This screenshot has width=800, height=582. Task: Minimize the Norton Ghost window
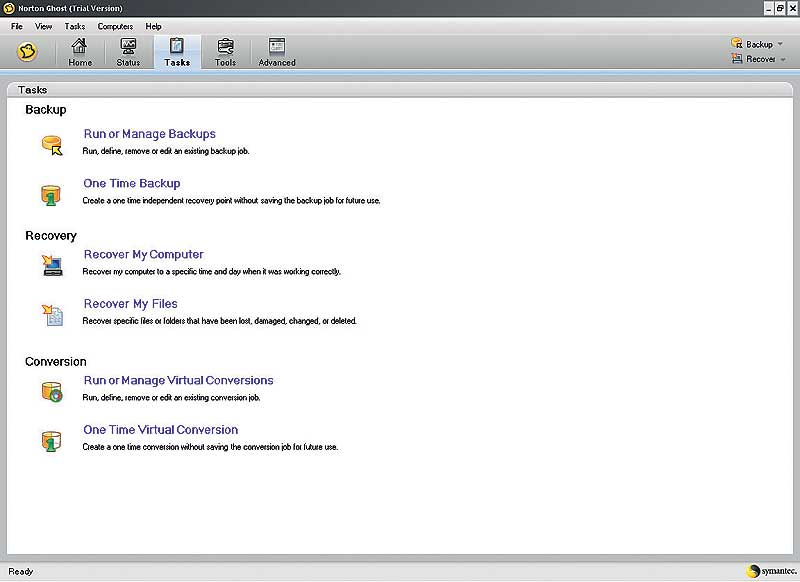(769, 8)
